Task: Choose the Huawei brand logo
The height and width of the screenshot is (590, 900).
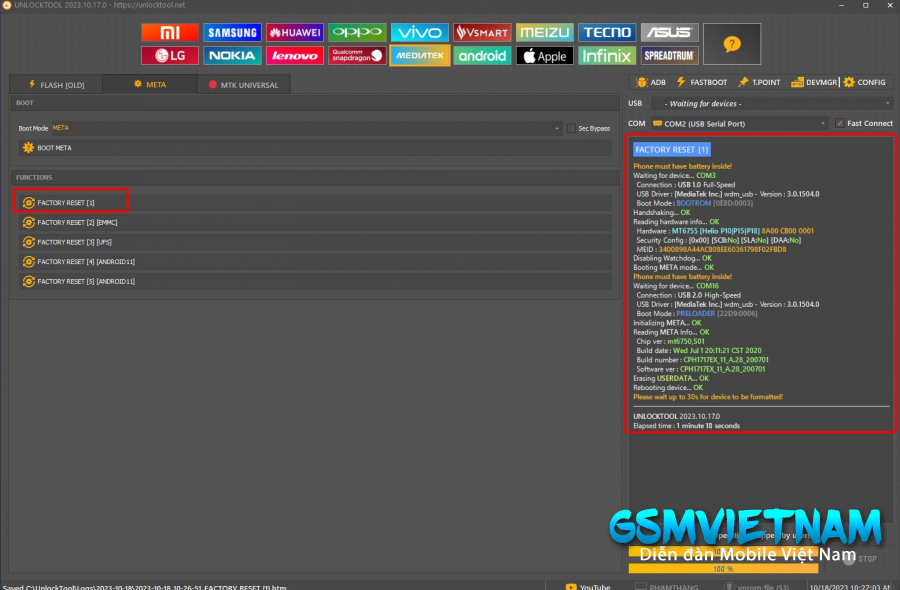Action: (295, 33)
